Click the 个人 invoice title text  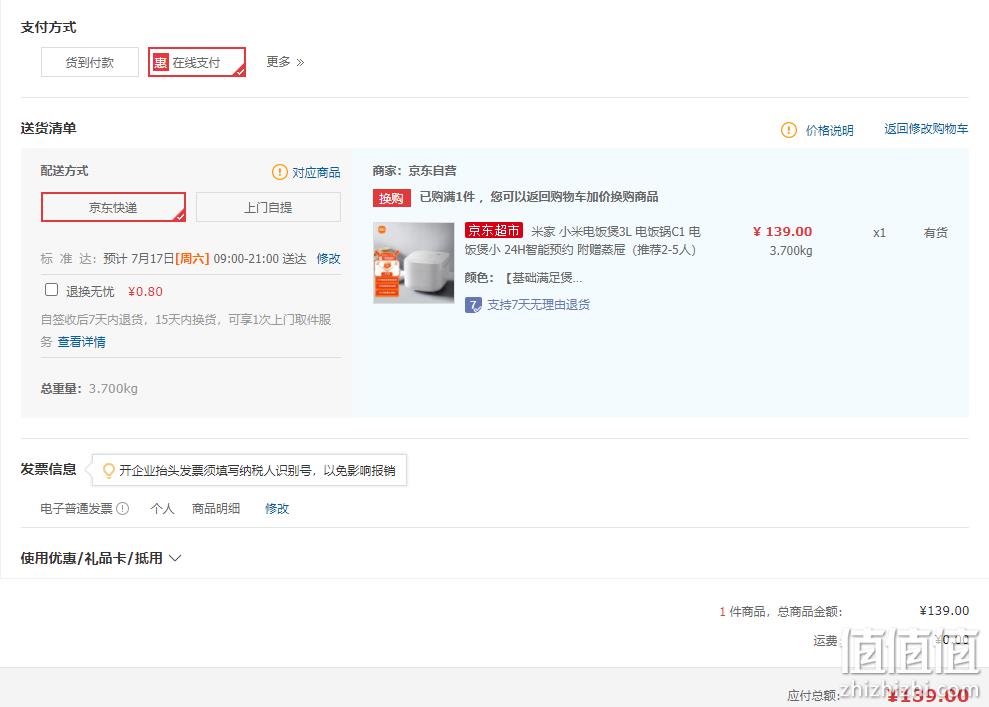click(162, 508)
